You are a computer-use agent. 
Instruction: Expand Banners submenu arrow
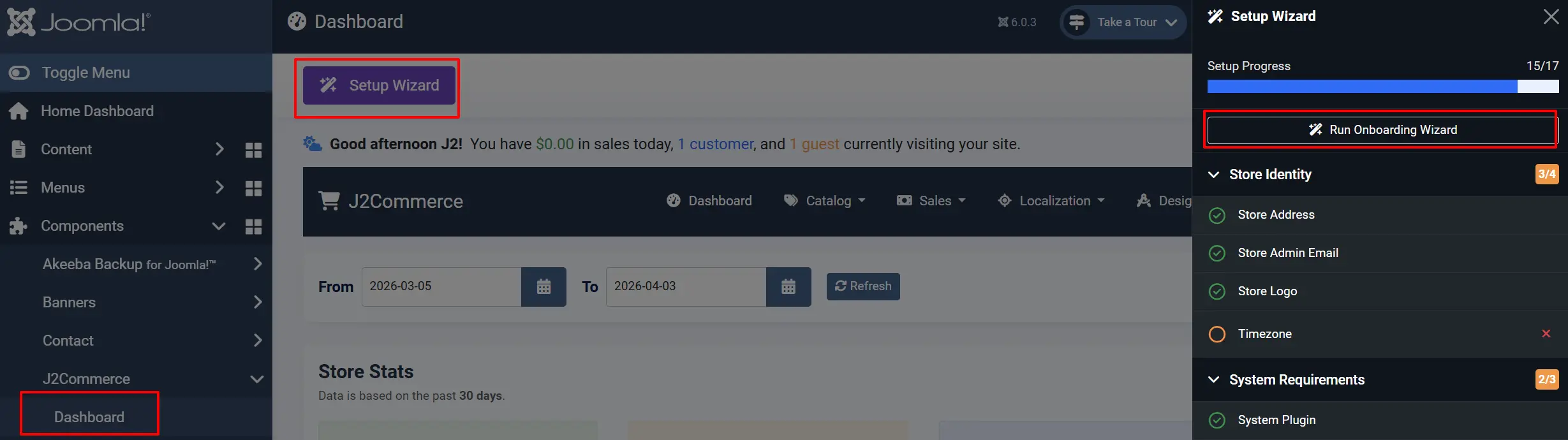[258, 302]
